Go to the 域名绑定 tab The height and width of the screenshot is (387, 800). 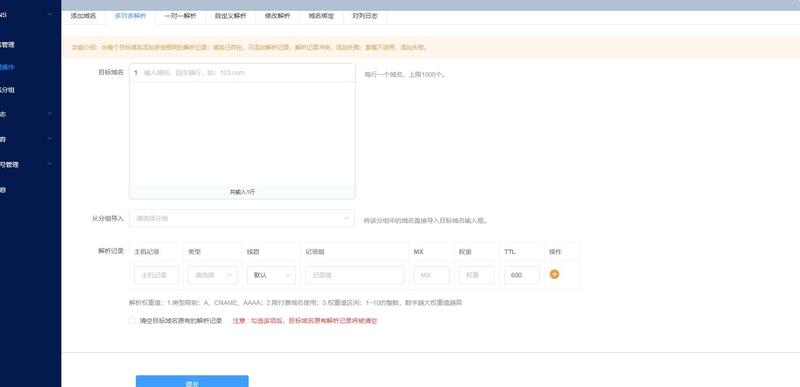pyautogui.click(x=321, y=16)
